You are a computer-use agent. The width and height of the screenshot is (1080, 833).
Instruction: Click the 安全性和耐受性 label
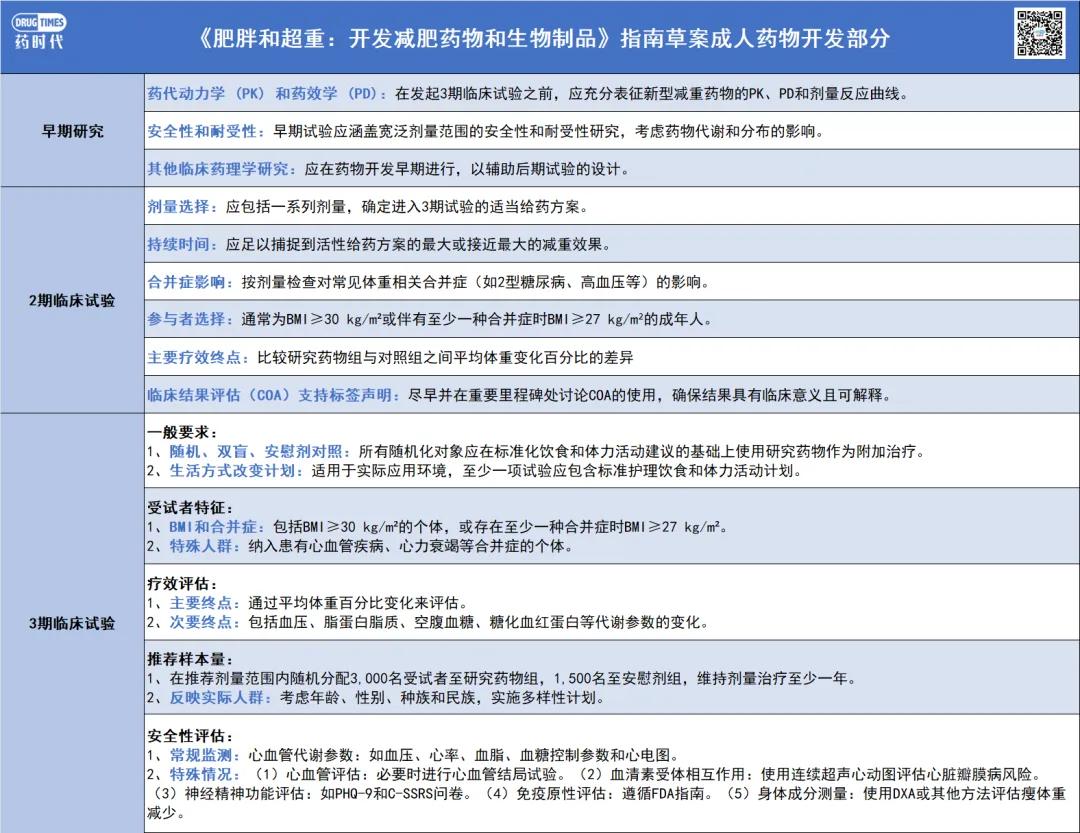(x=207, y=132)
